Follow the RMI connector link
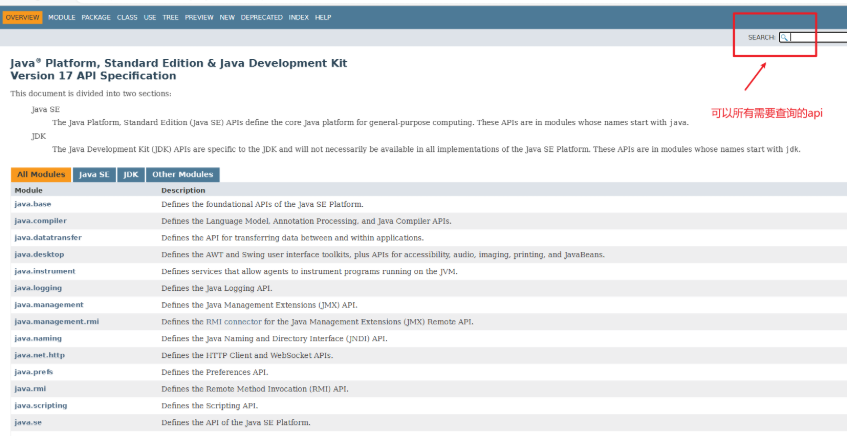Image resolution: width=847 pixels, height=436 pixels. (234, 321)
